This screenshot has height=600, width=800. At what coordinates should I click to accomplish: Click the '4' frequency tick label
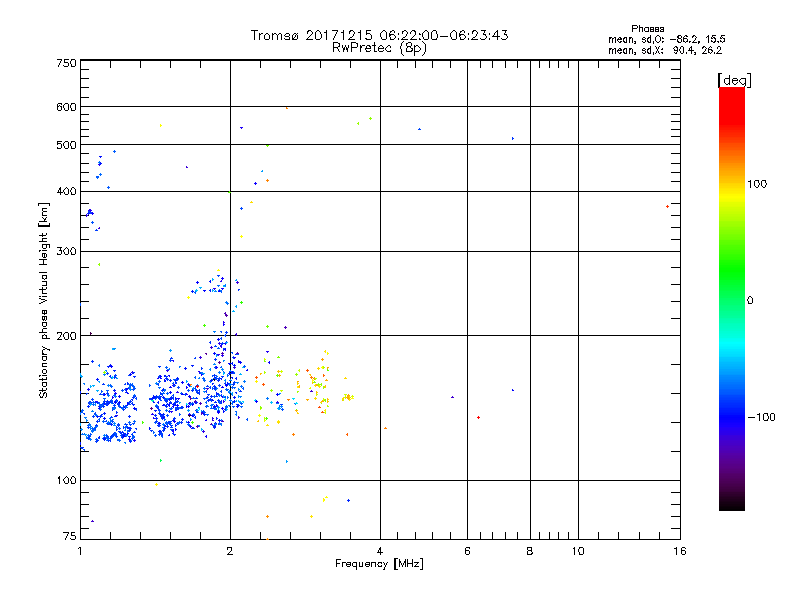tap(380, 551)
